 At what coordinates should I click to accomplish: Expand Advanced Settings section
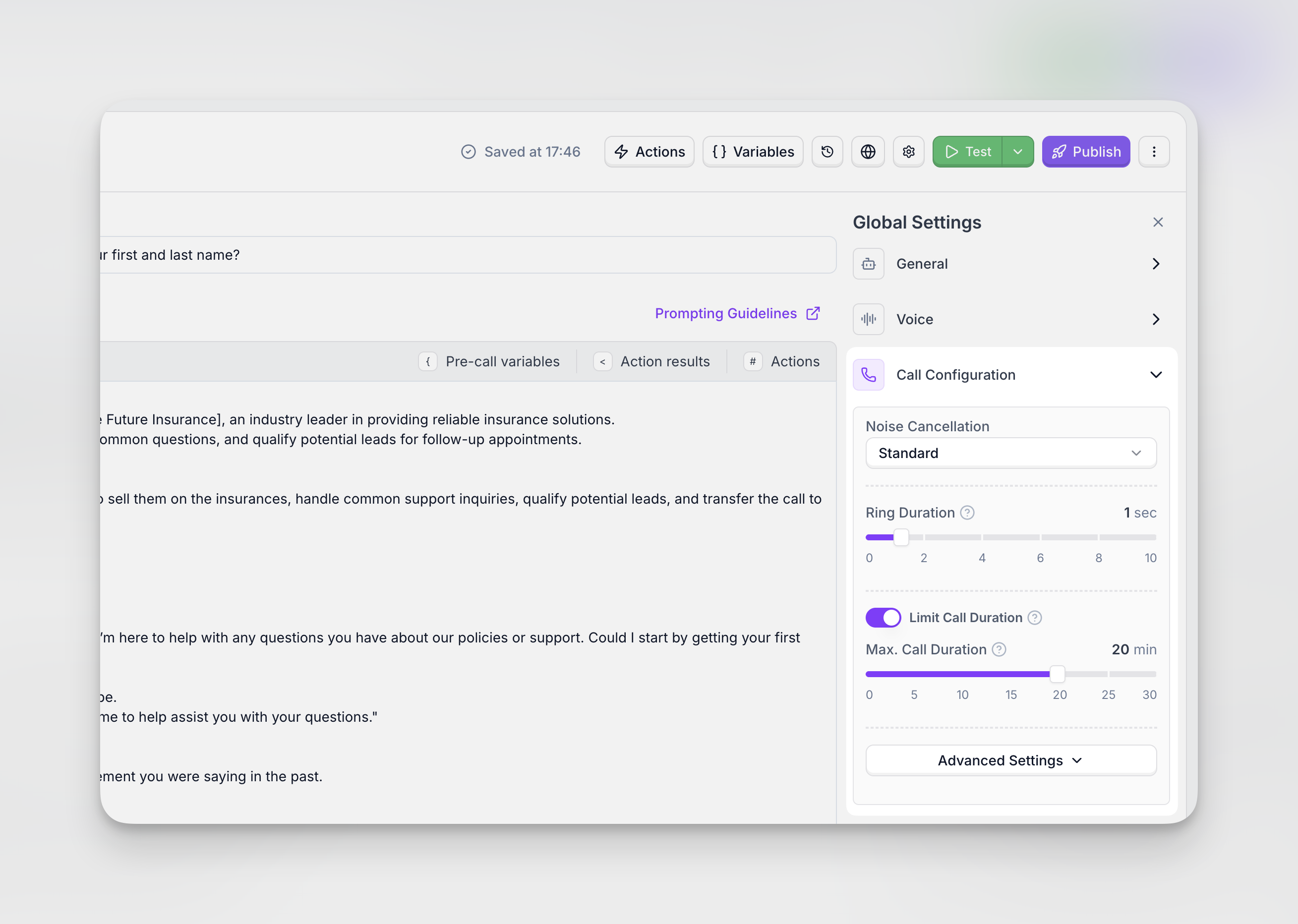tap(1010, 760)
